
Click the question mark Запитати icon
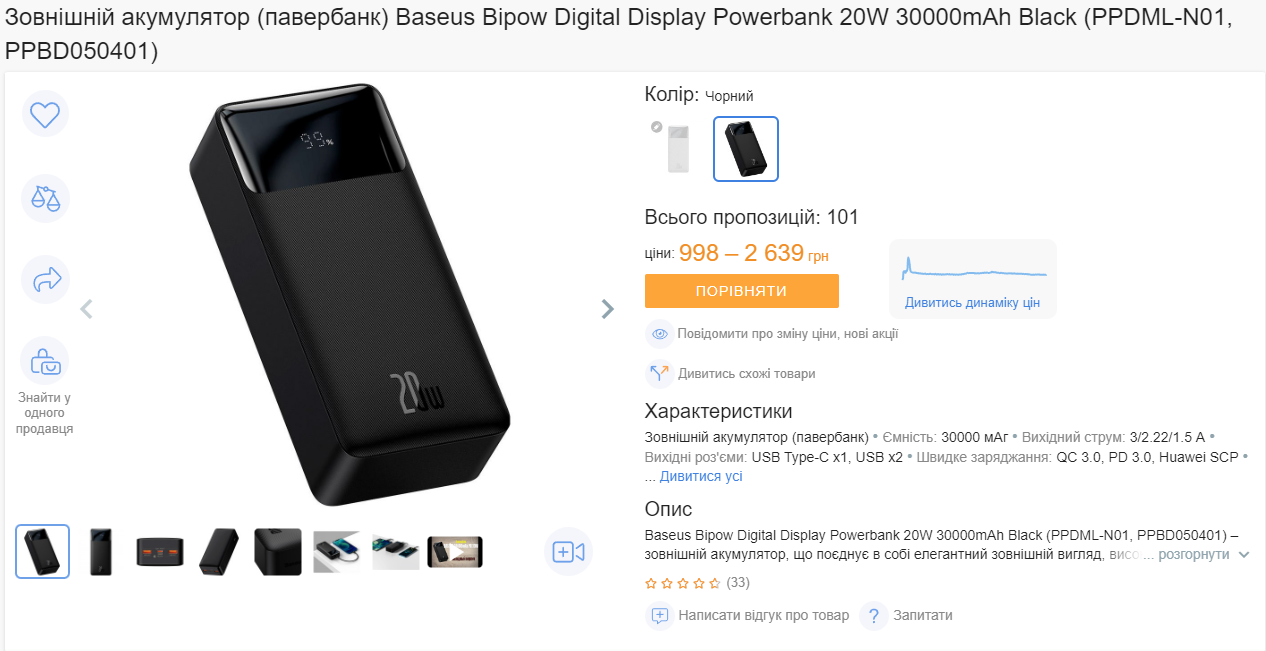pyautogui.click(x=874, y=616)
